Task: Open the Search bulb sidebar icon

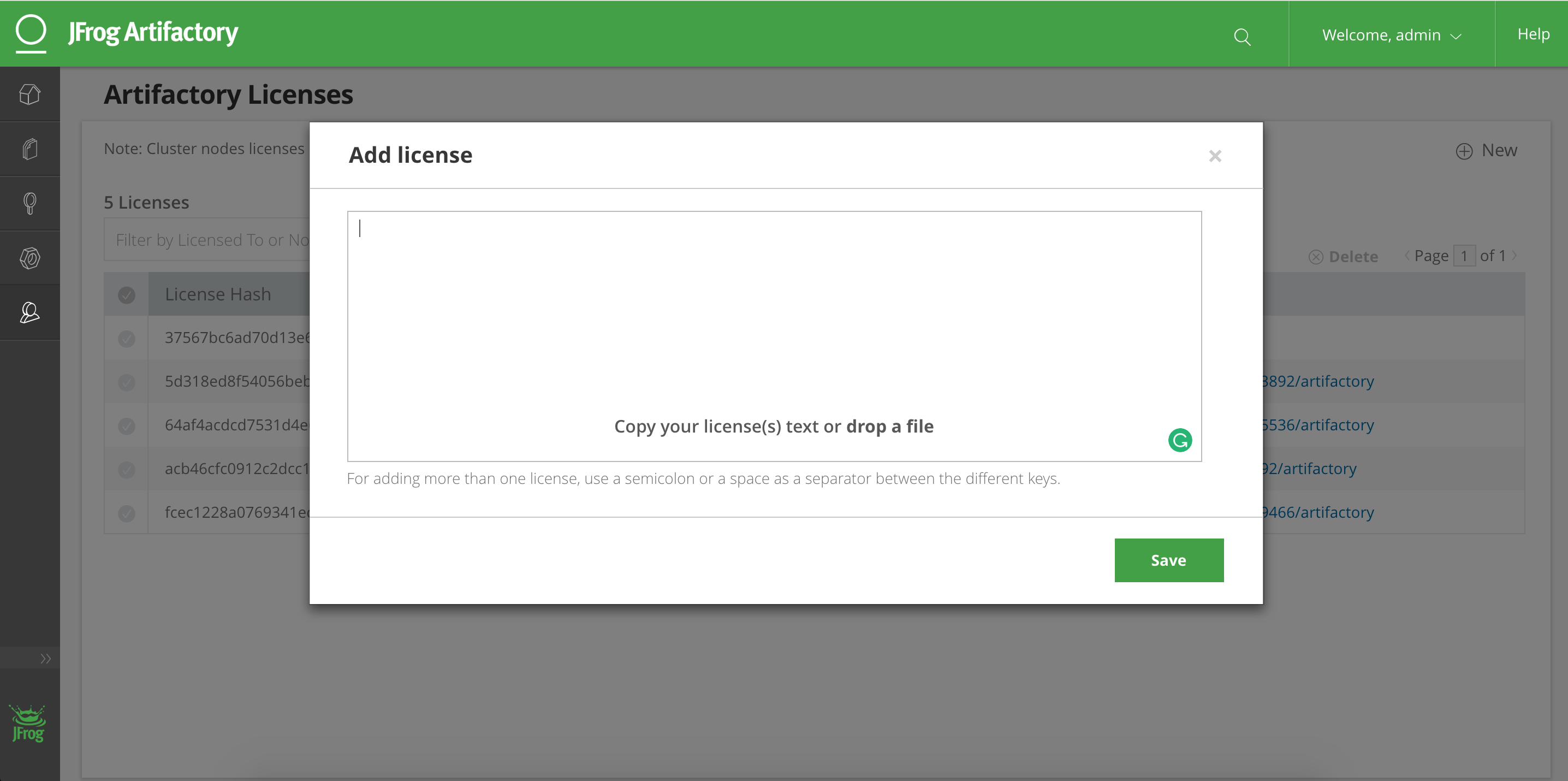Action: click(30, 203)
